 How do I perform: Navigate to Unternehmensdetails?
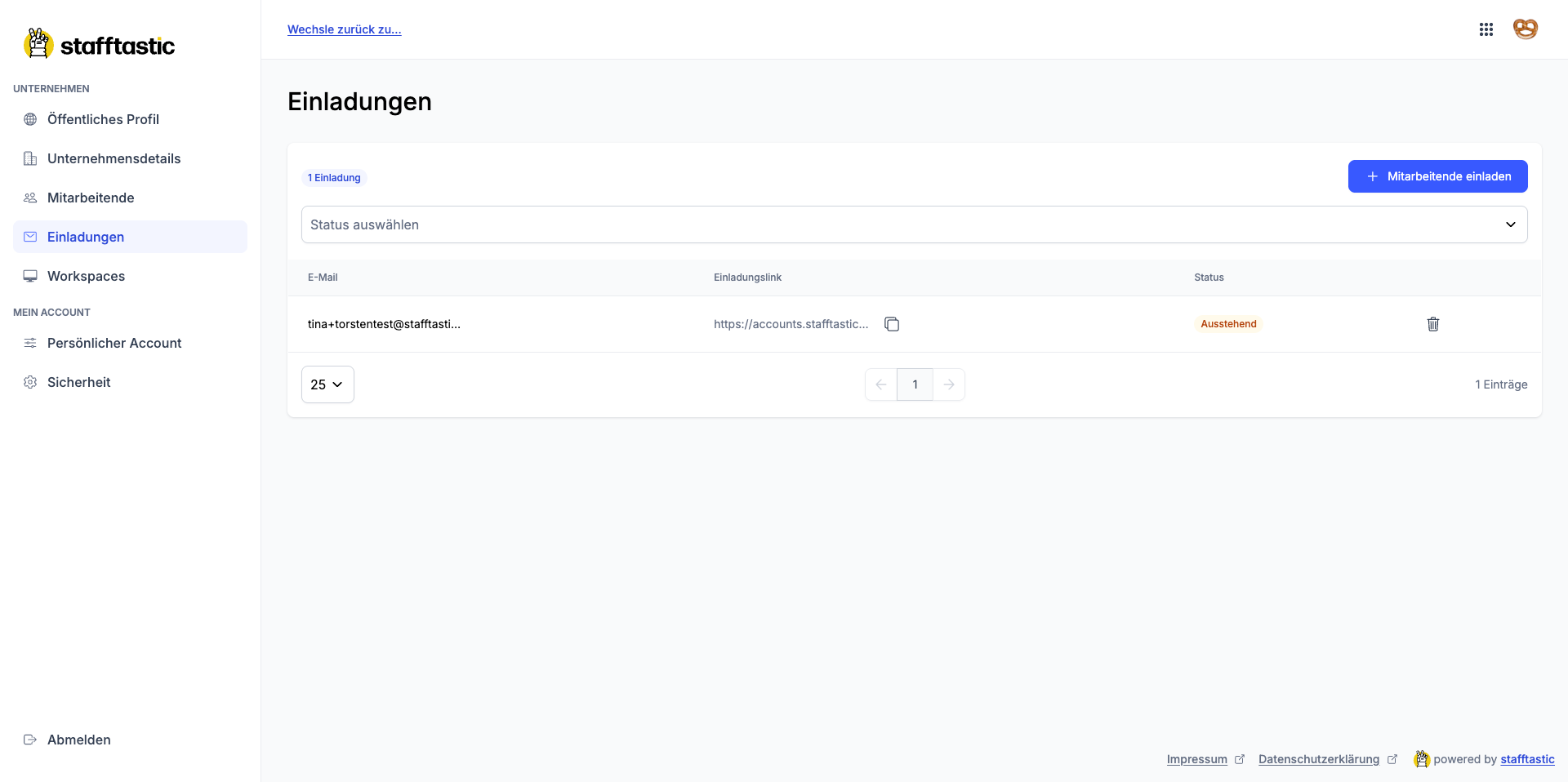[x=114, y=158]
